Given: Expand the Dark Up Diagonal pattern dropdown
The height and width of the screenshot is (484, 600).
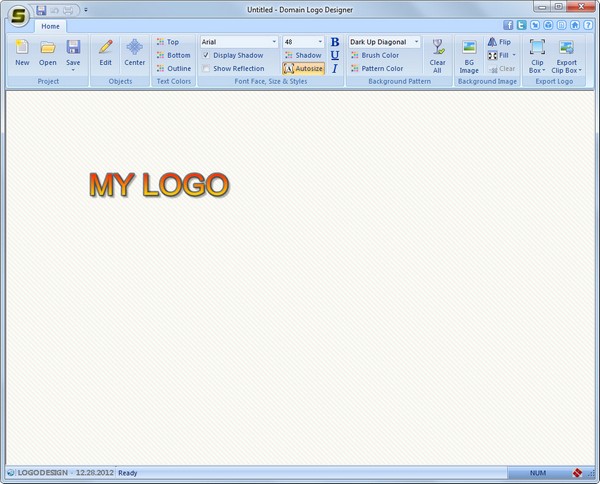Looking at the screenshot, I should pos(416,42).
